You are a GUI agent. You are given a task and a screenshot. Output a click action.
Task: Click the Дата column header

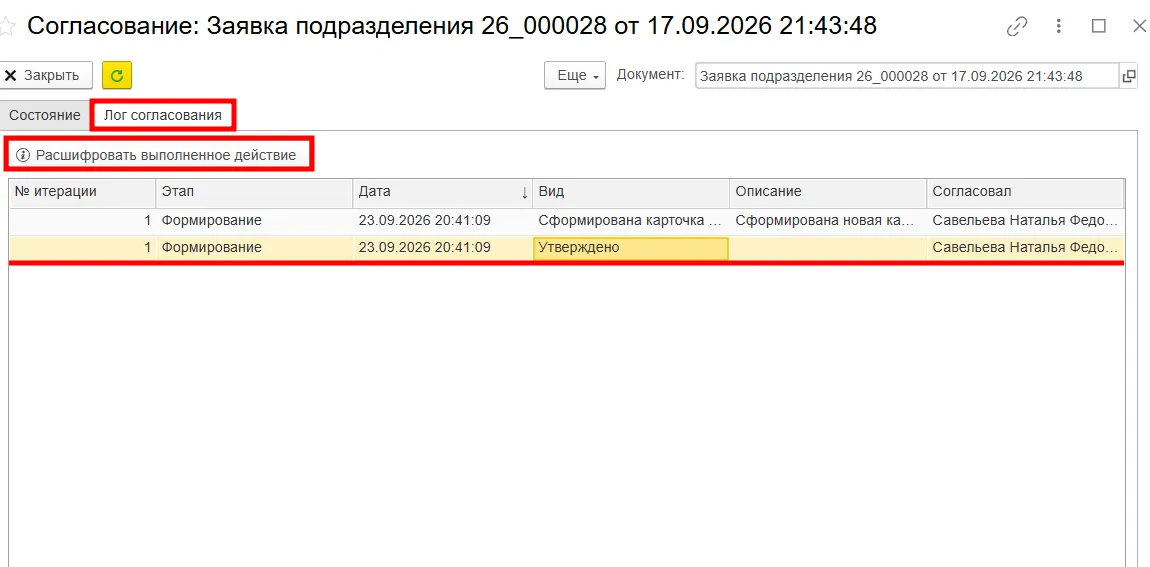point(442,191)
